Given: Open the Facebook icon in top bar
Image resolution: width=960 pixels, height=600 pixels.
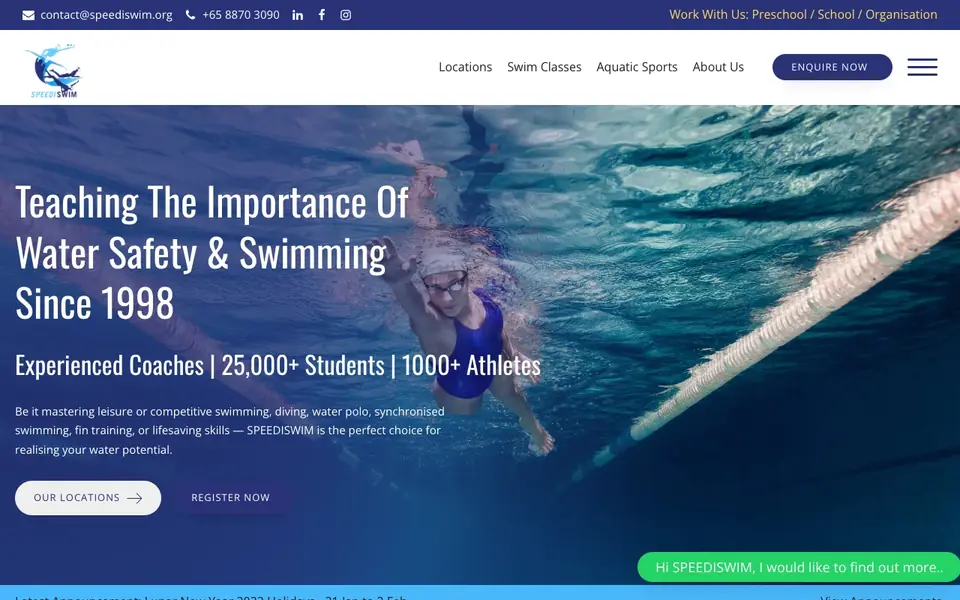Looking at the screenshot, I should click(x=321, y=15).
